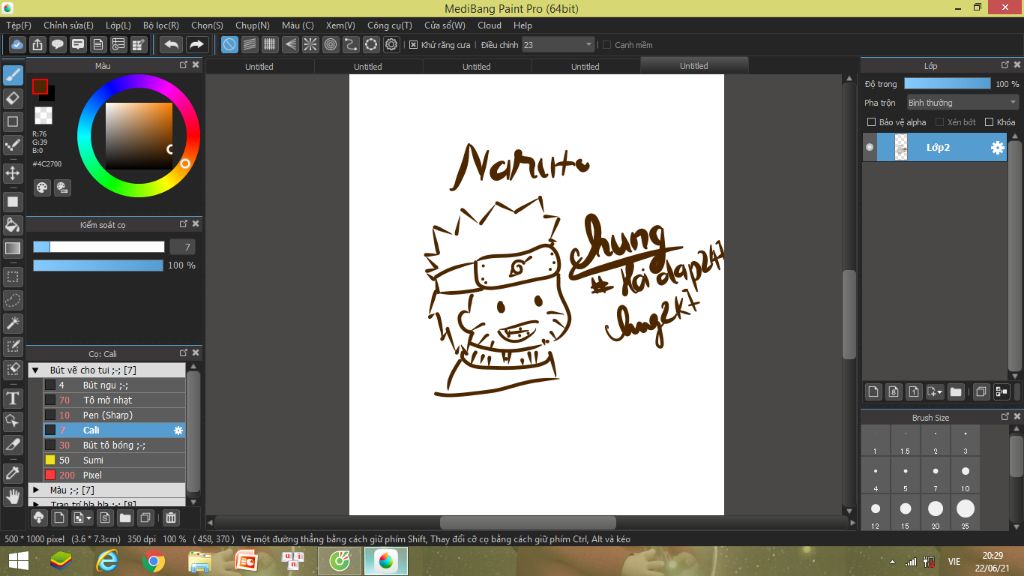
Task: Toggle Khử răng cưa checkbox
Action: pos(413,45)
